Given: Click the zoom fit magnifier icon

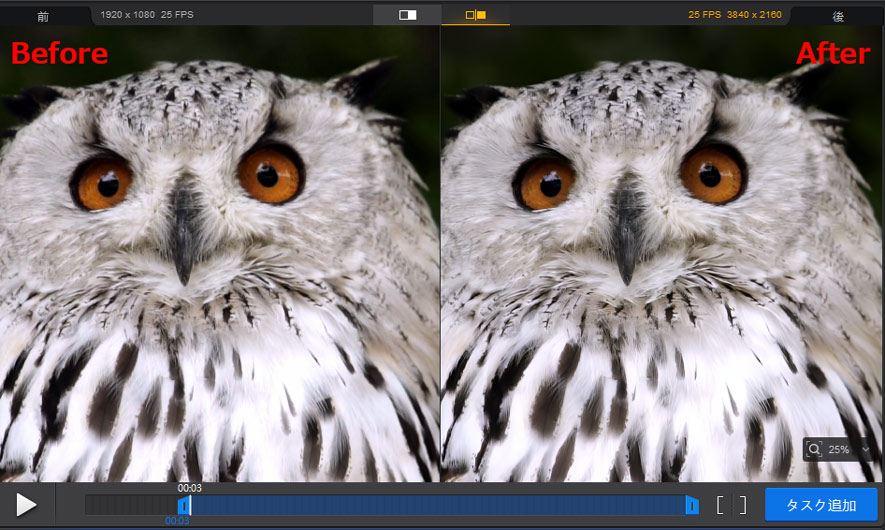Looking at the screenshot, I should (x=814, y=449).
